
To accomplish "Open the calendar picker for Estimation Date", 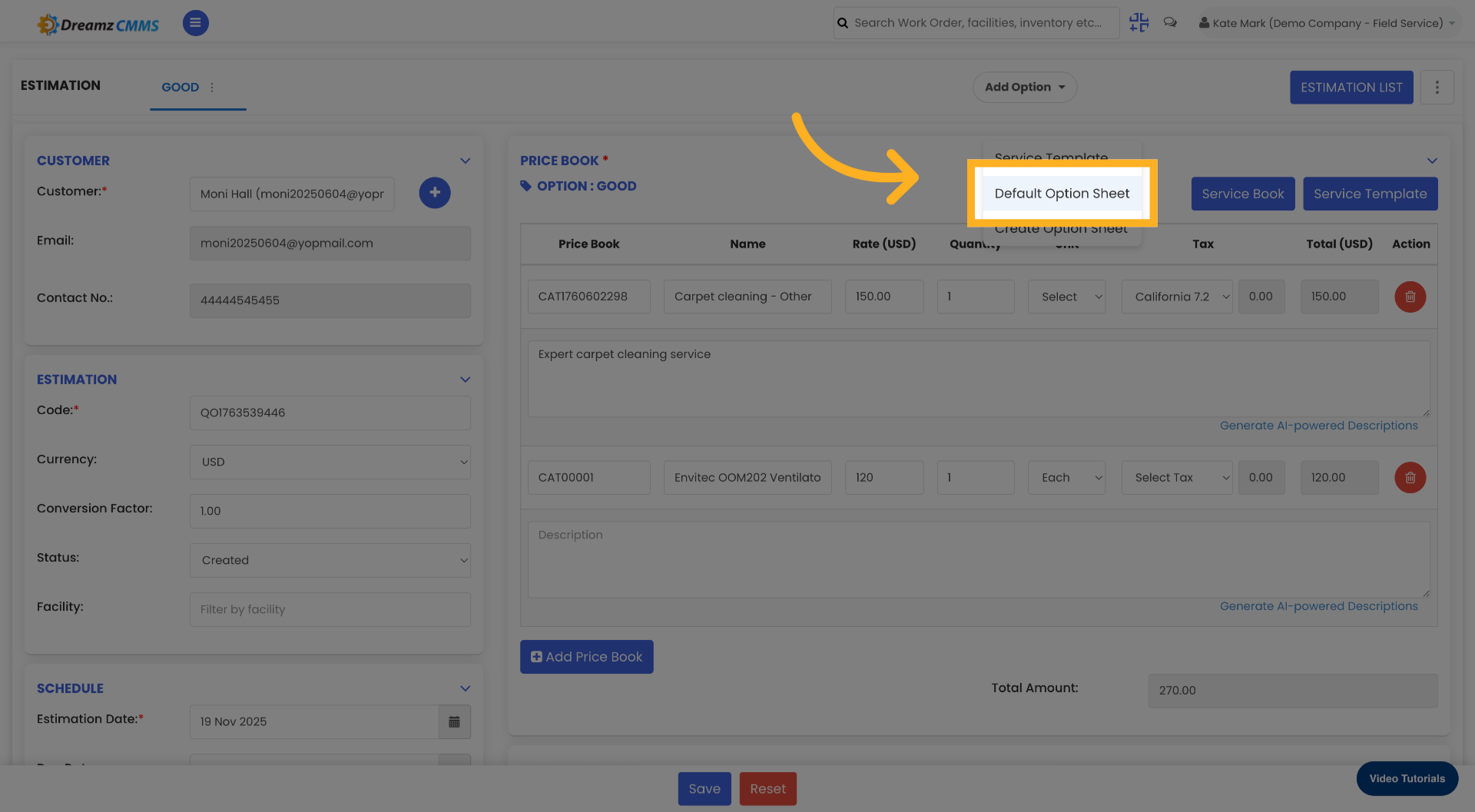I will [x=454, y=721].
